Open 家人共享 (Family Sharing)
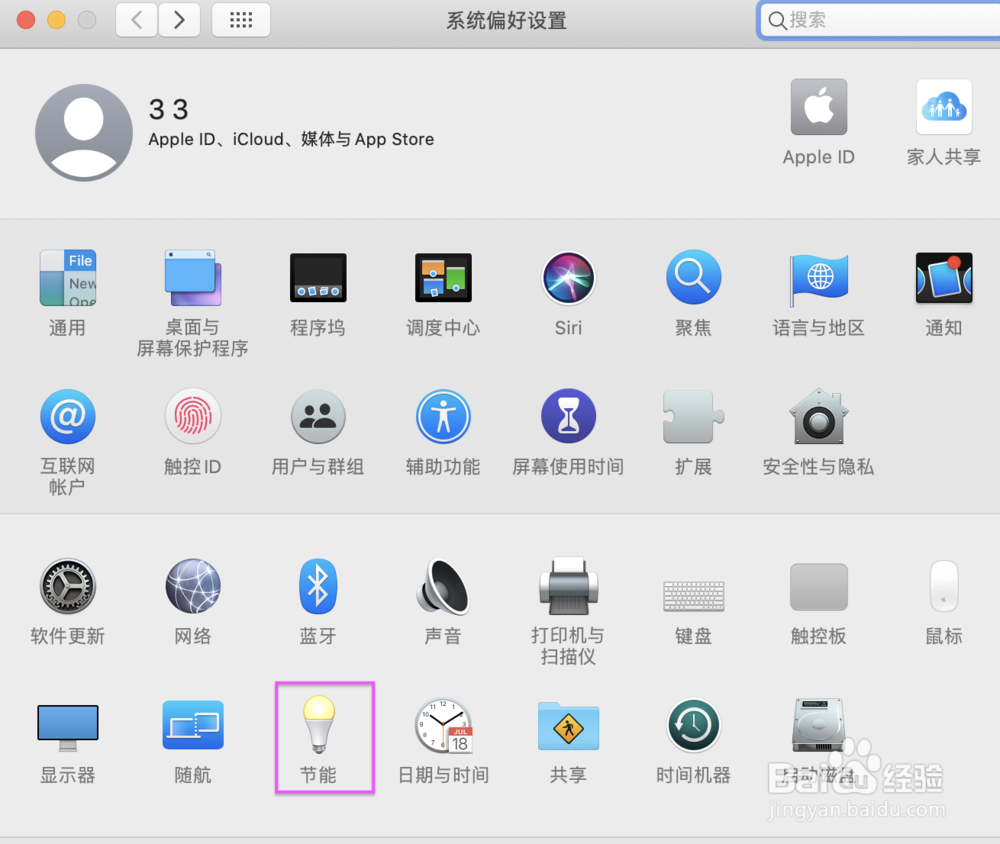The height and width of the screenshot is (844, 1000). (x=943, y=107)
